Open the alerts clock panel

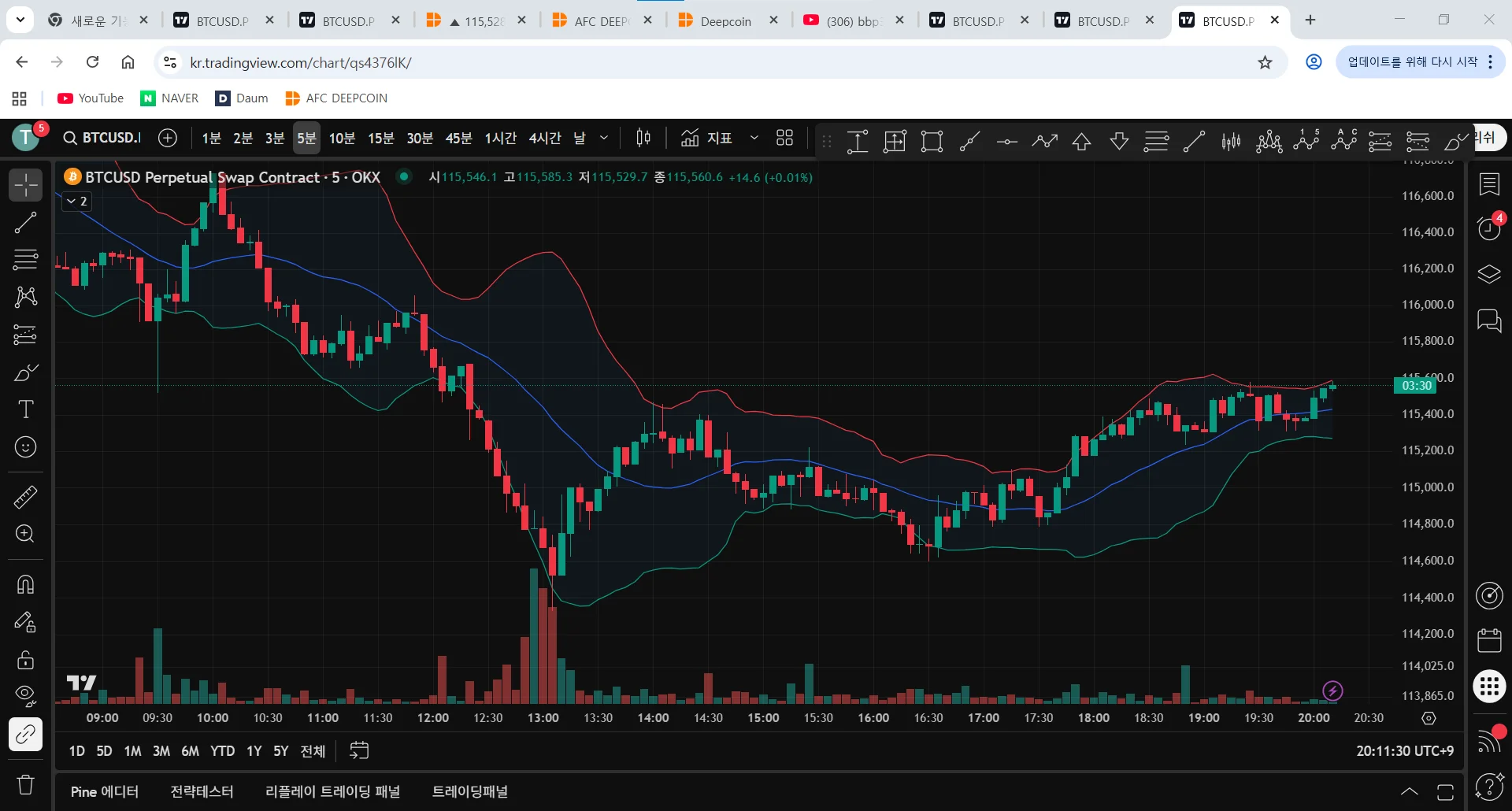point(1489,228)
